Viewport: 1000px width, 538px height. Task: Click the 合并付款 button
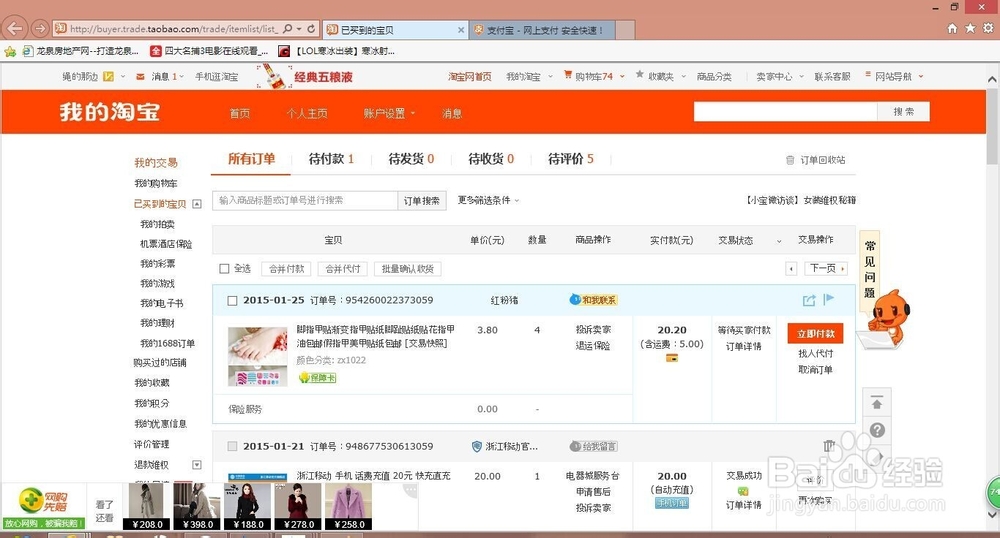(286, 269)
